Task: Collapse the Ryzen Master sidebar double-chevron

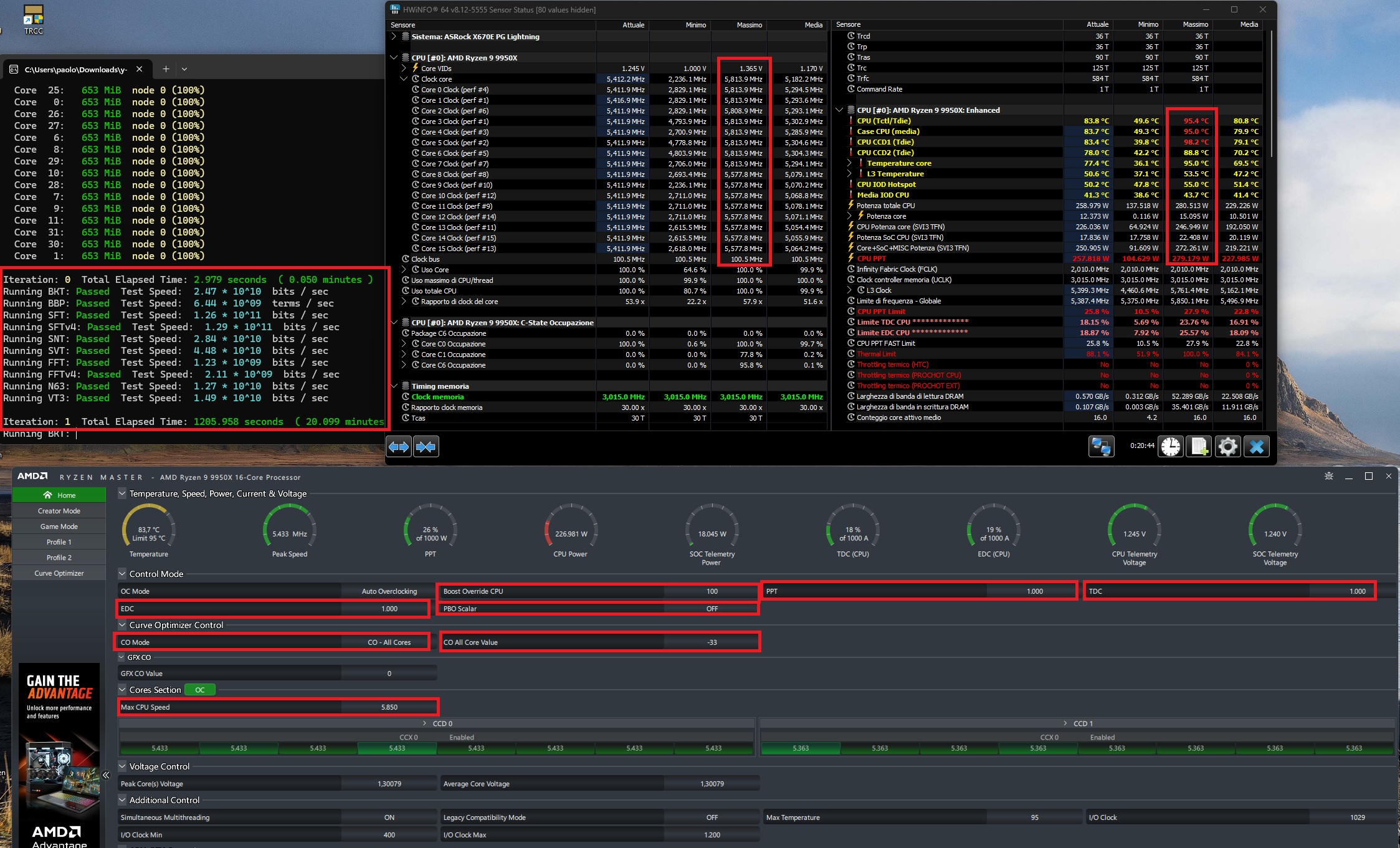Action: click(106, 775)
